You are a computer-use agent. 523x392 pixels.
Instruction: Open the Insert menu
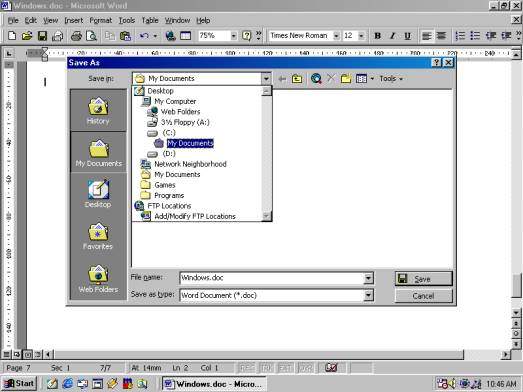(74, 21)
